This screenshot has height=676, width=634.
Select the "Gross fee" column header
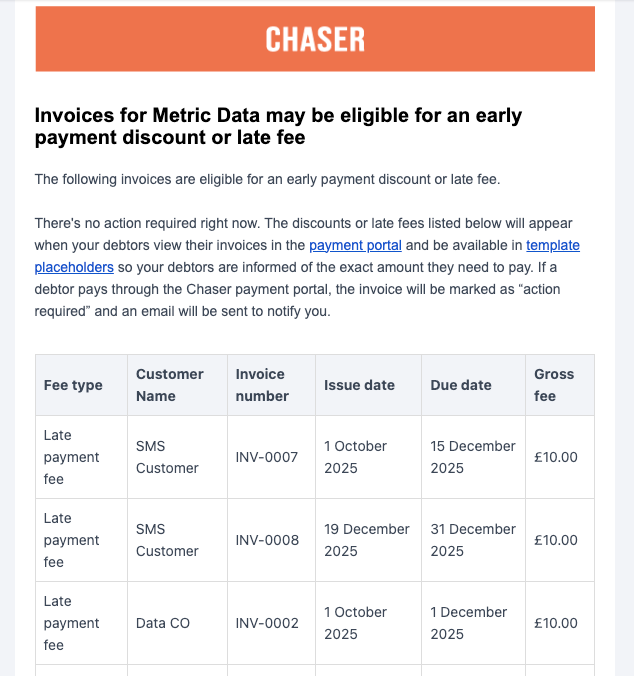(x=554, y=385)
